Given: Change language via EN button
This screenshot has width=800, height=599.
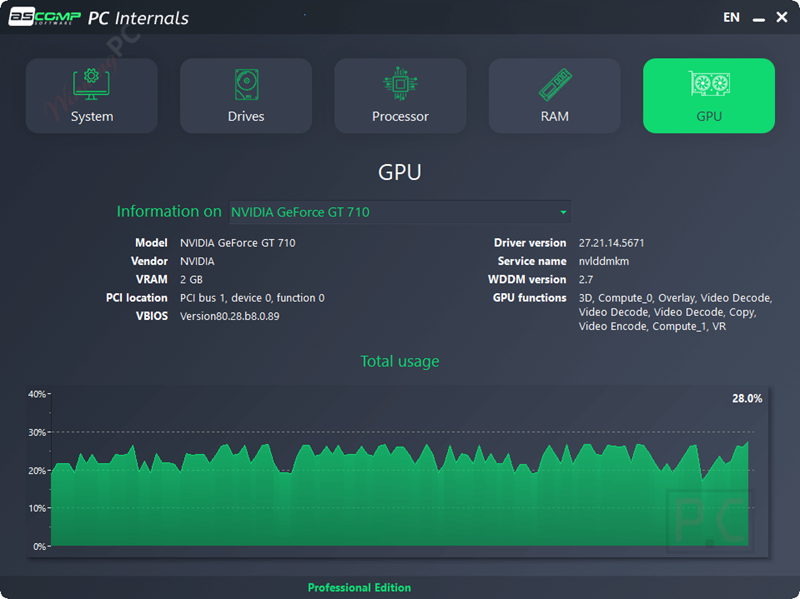Looking at the screenshot, I should tap(731, 17).
